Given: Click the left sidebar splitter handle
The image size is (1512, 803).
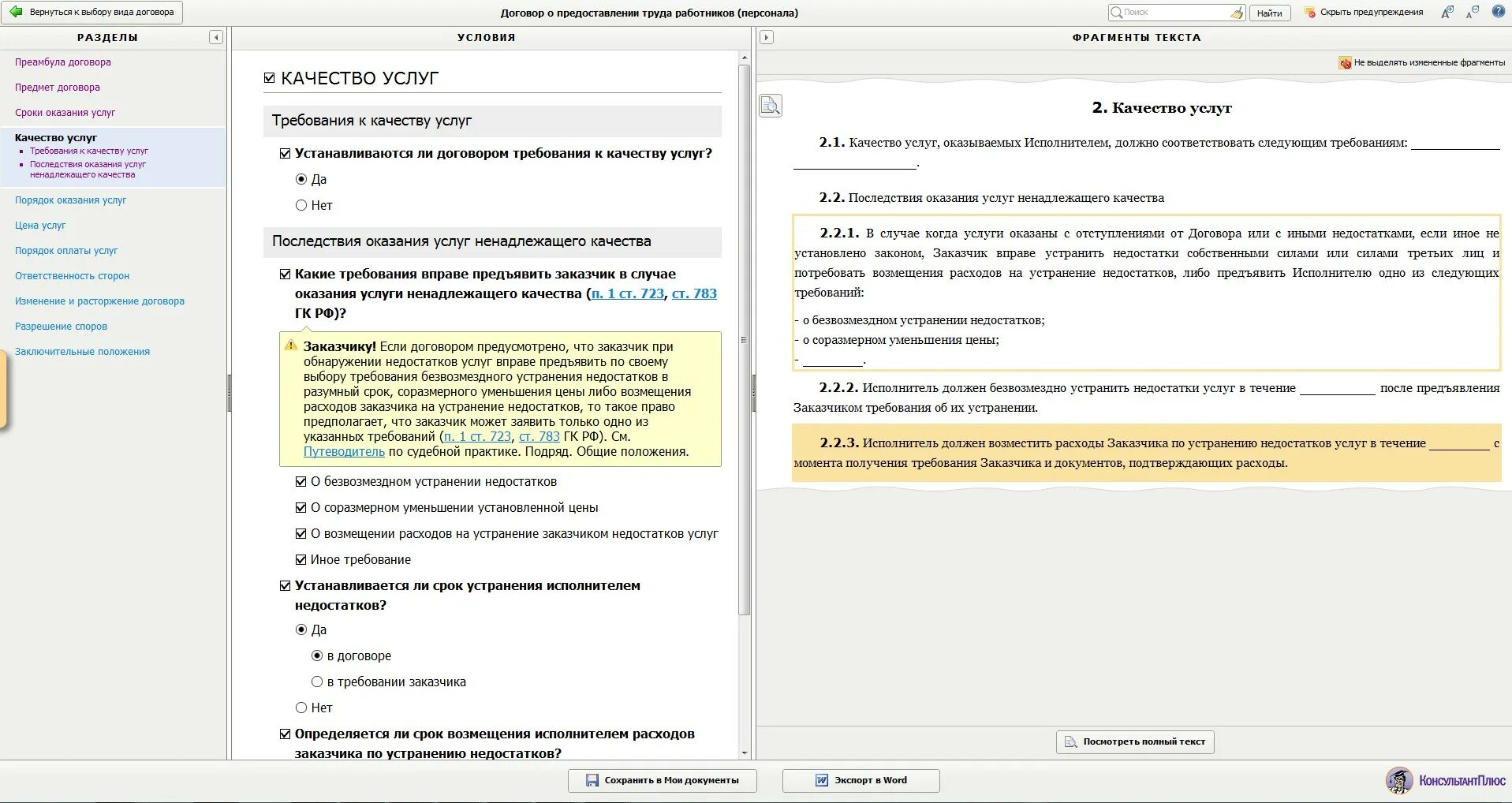Looking at the screenshot, I should (229, 393).
